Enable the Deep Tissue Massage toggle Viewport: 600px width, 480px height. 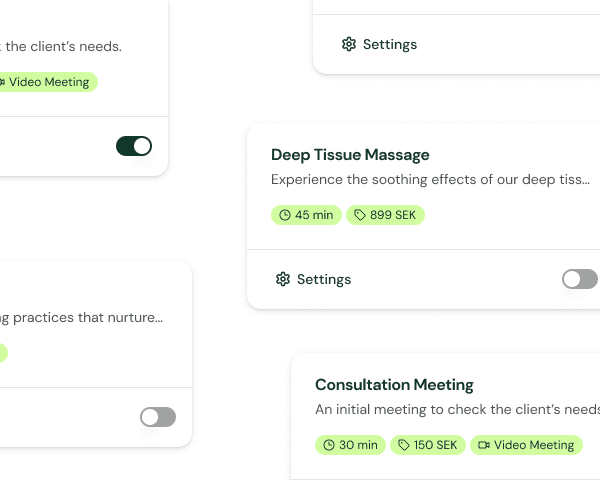point(580,279)
